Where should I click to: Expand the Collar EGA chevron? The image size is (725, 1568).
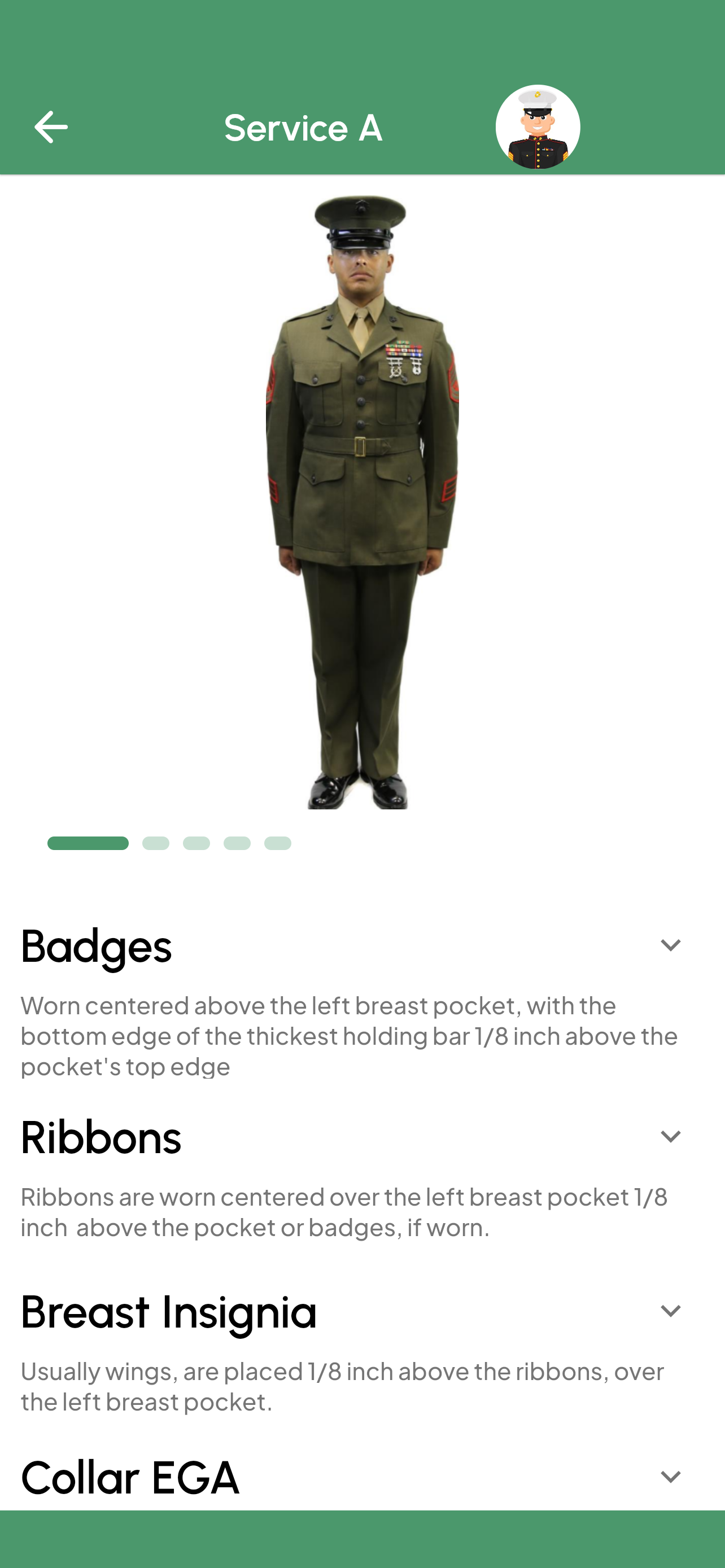[x=670, y=1477]
